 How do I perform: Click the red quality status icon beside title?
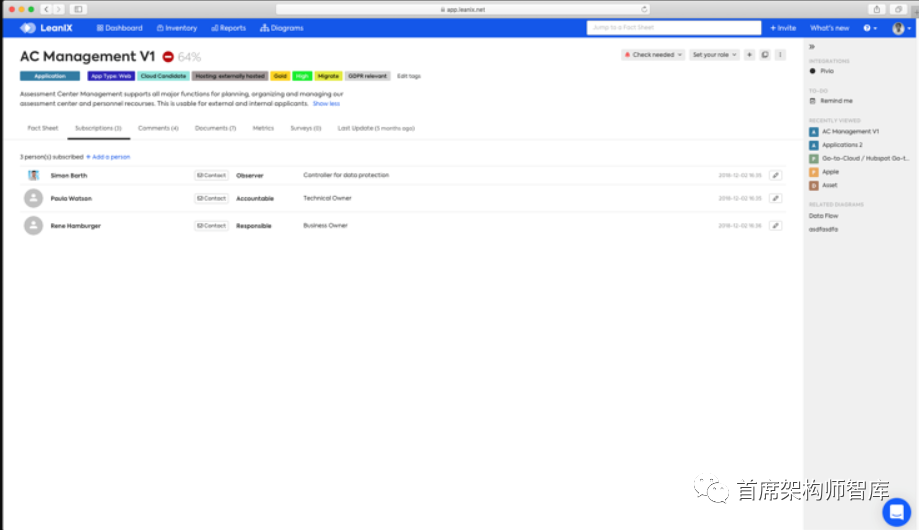coord(168,57)
